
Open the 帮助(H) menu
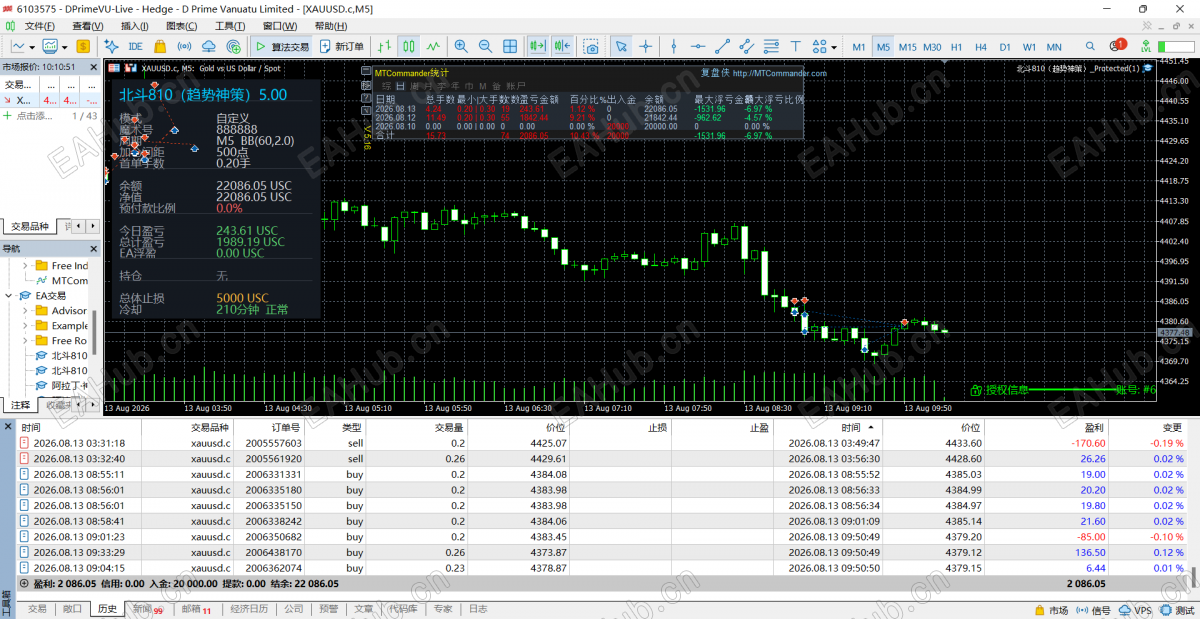coord(331,26)
